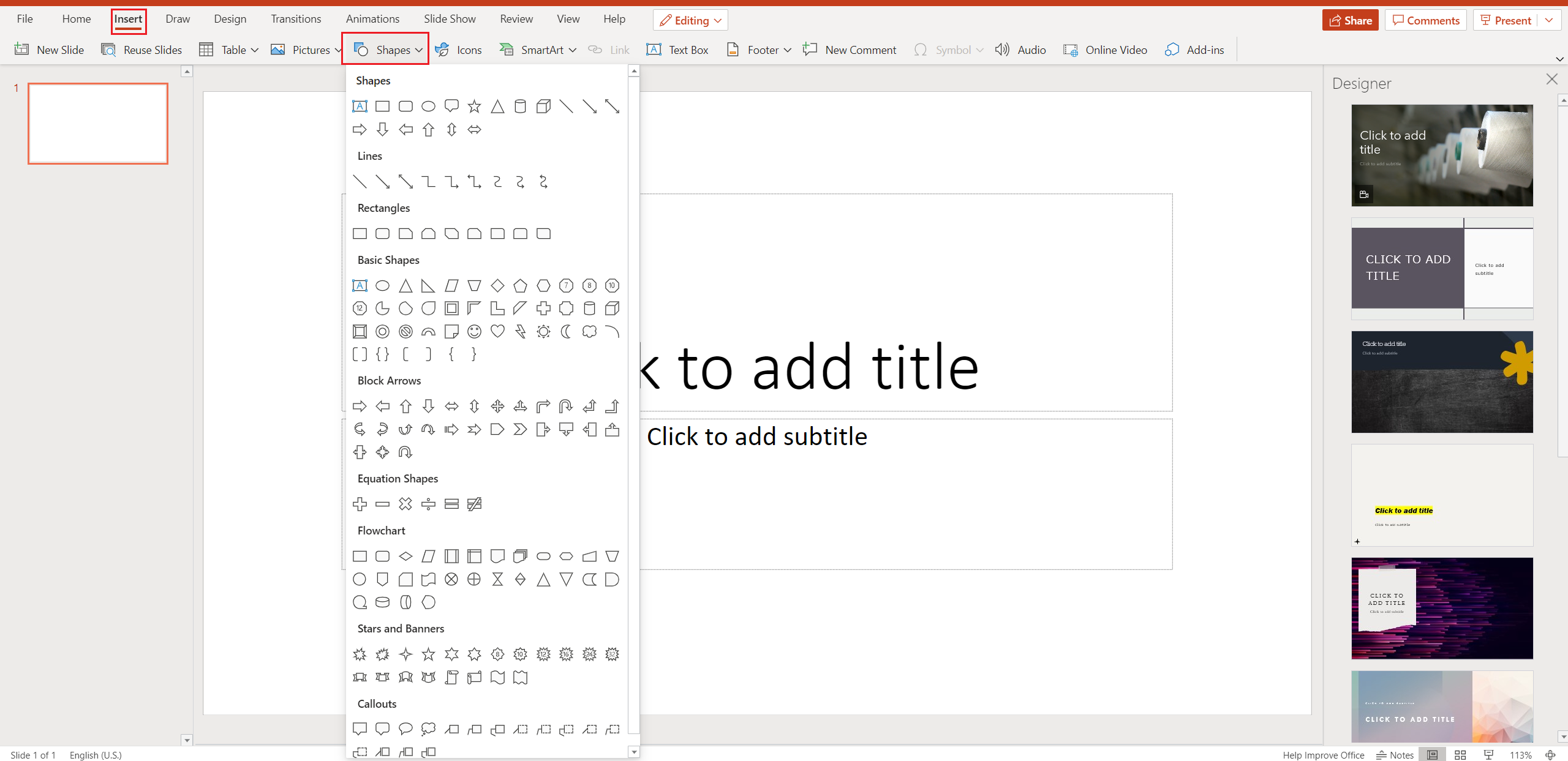Insert Audio into slide
Screen dimensions: 1568x761
point(1022,49)
